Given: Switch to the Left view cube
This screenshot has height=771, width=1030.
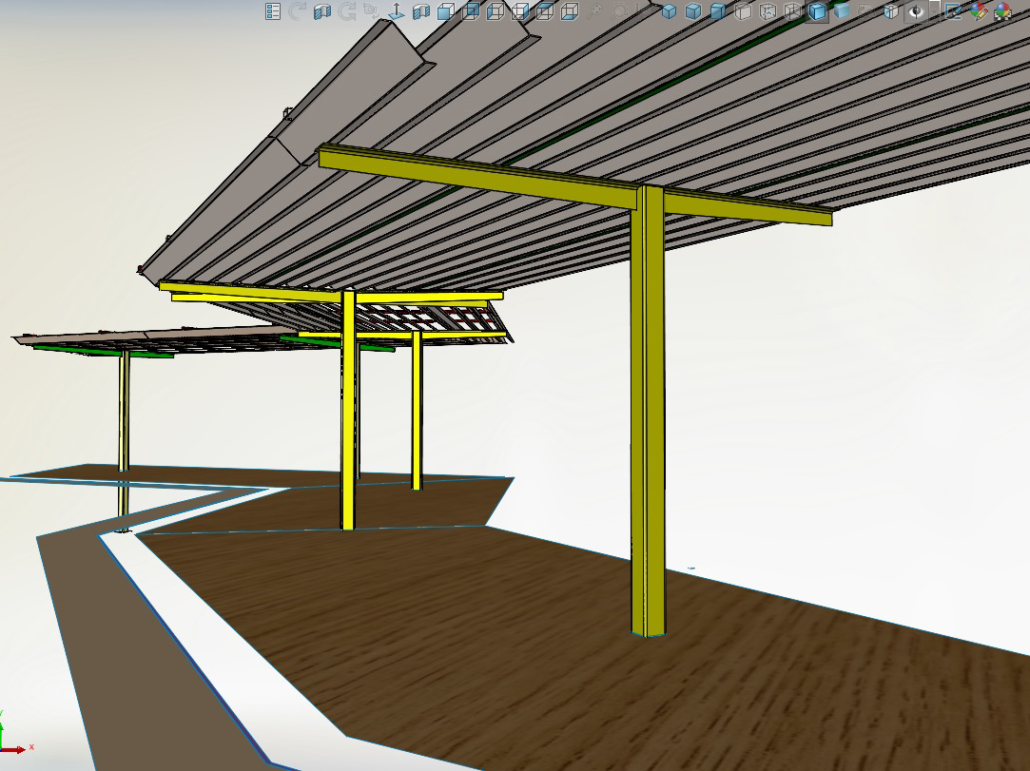Looking at the screenshot, I should (x=495, y=11).
